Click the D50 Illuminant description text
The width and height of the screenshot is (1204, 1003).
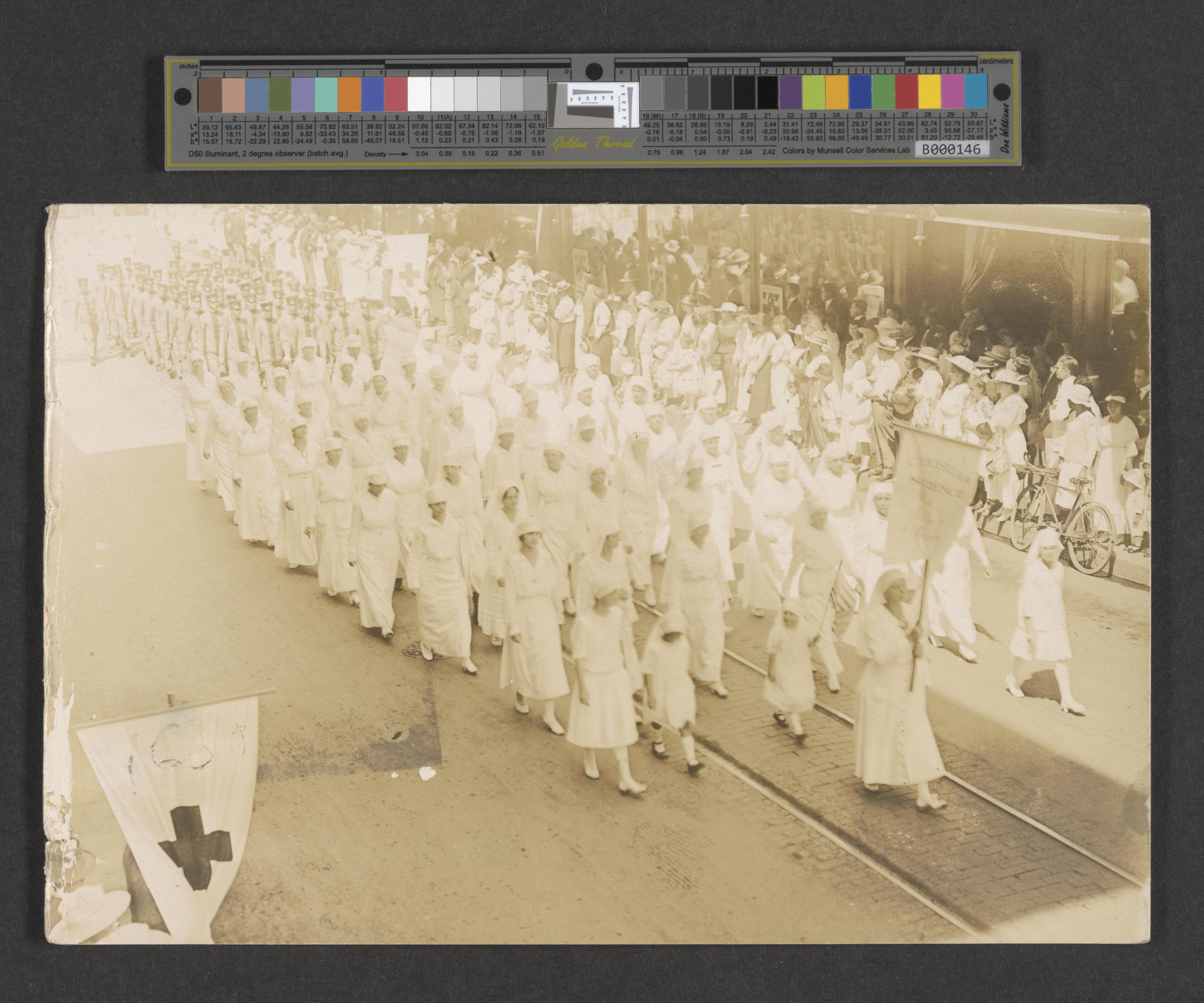pos(268,154)
